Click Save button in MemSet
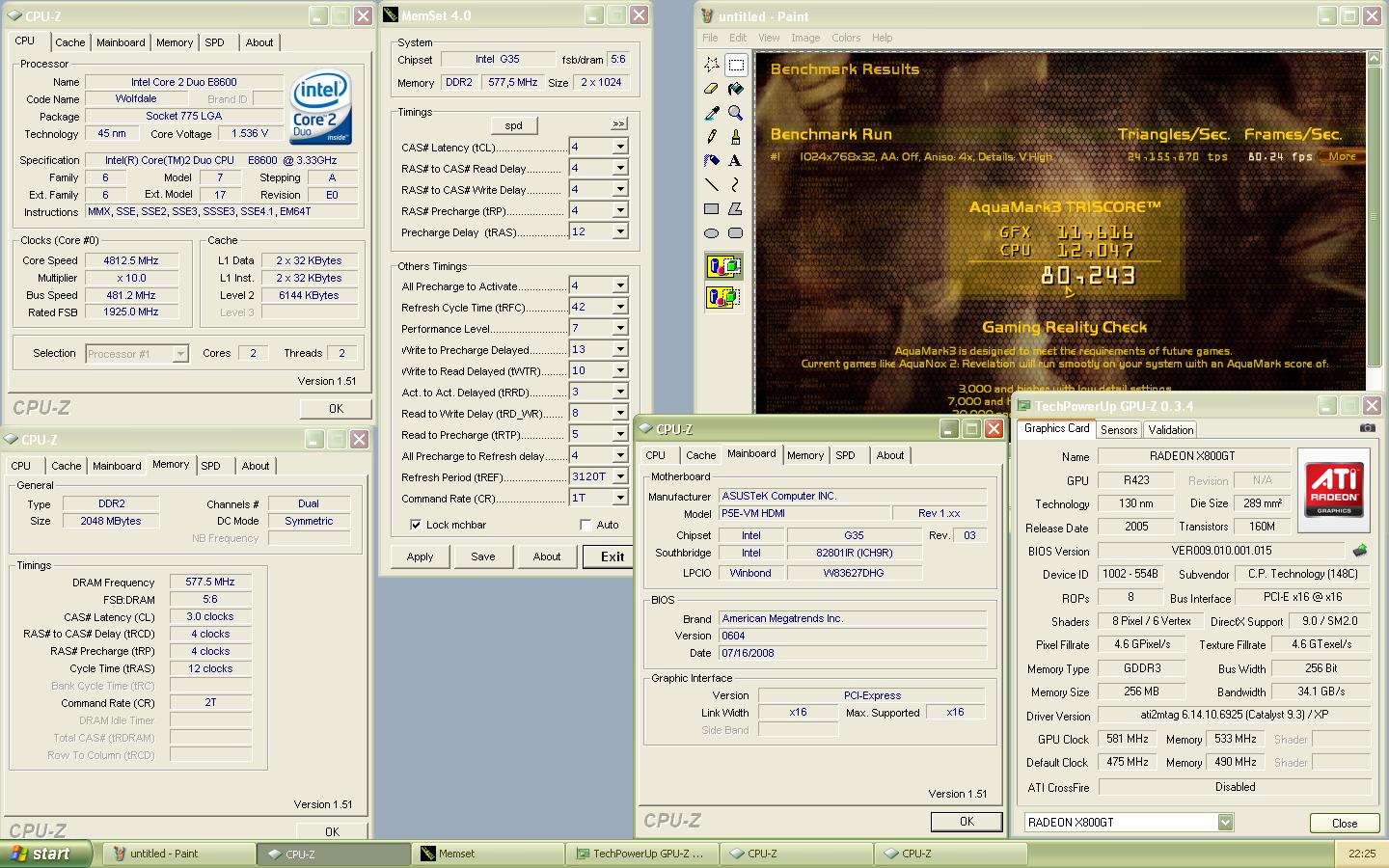 [x=483, y=556]
